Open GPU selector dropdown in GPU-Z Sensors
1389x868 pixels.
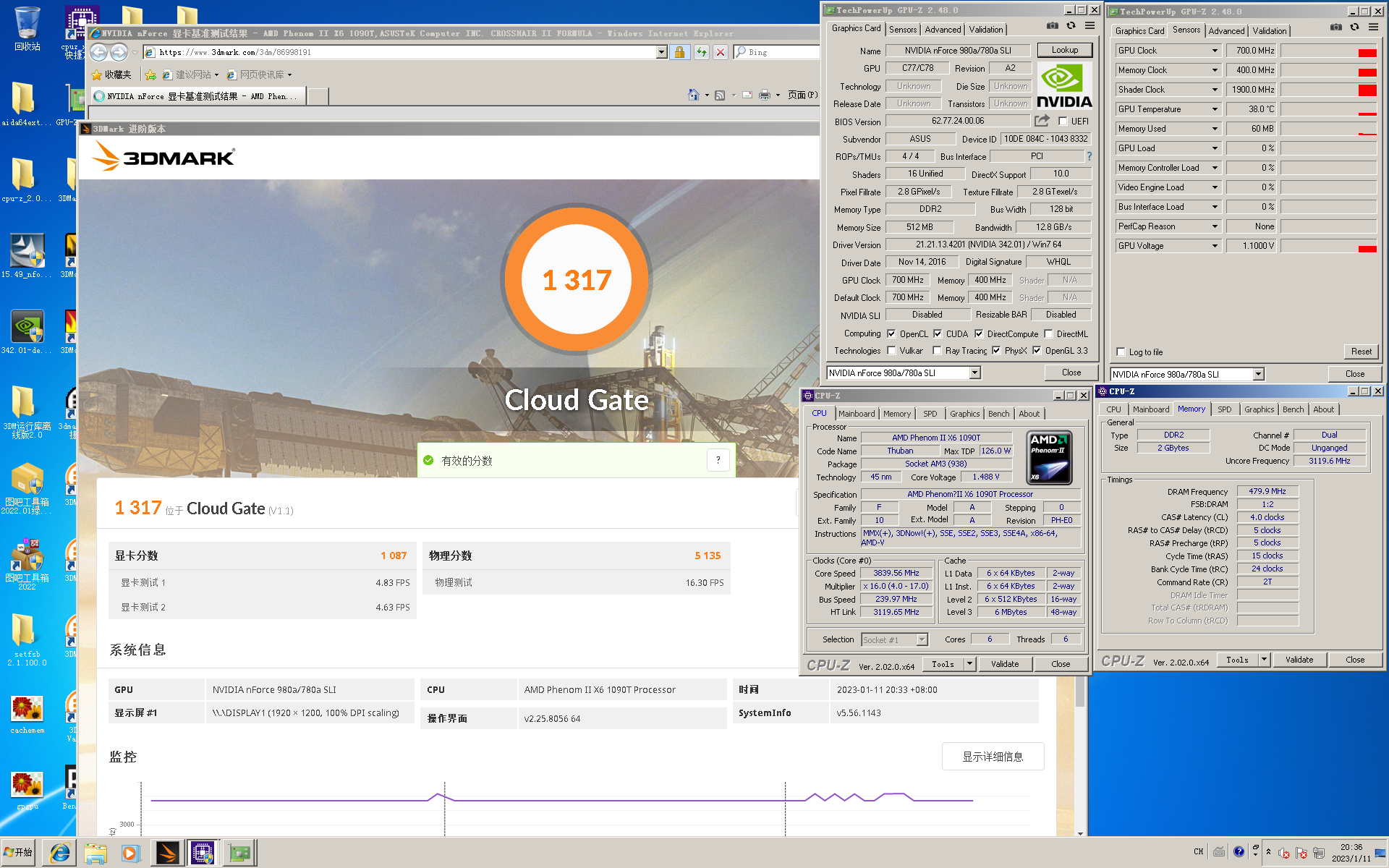1258,374
